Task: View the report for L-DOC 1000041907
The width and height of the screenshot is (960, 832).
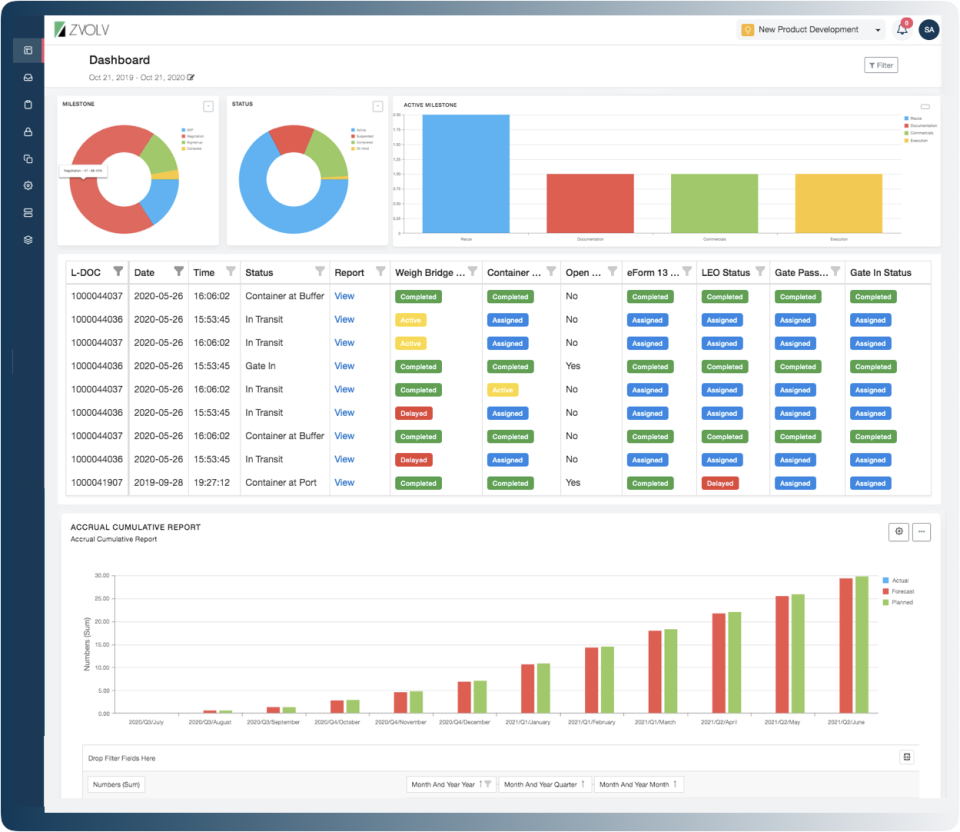Action: pyautogui.click(x=344, y=482)
